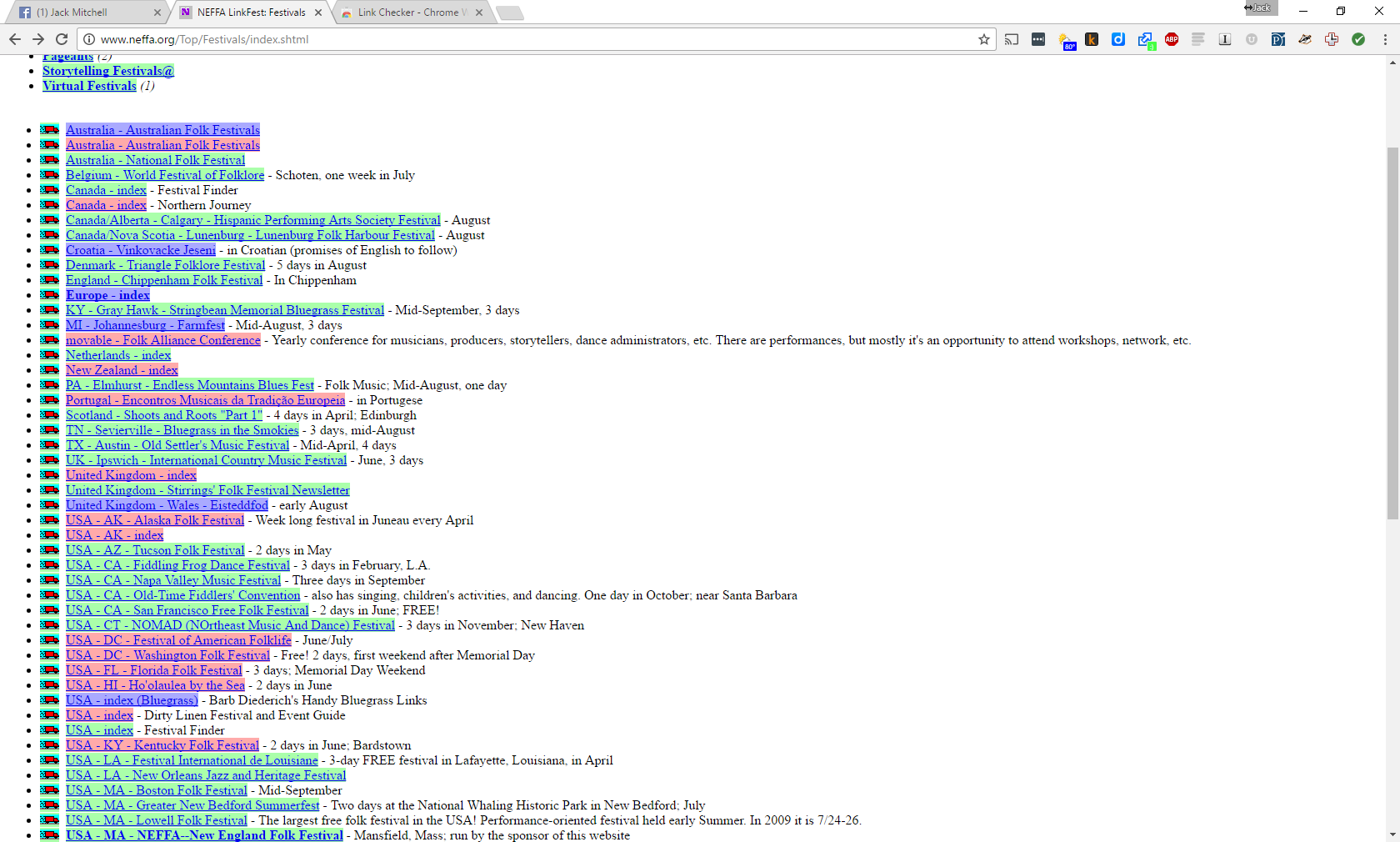Click the address bar URL field

[x=533, y=39]
